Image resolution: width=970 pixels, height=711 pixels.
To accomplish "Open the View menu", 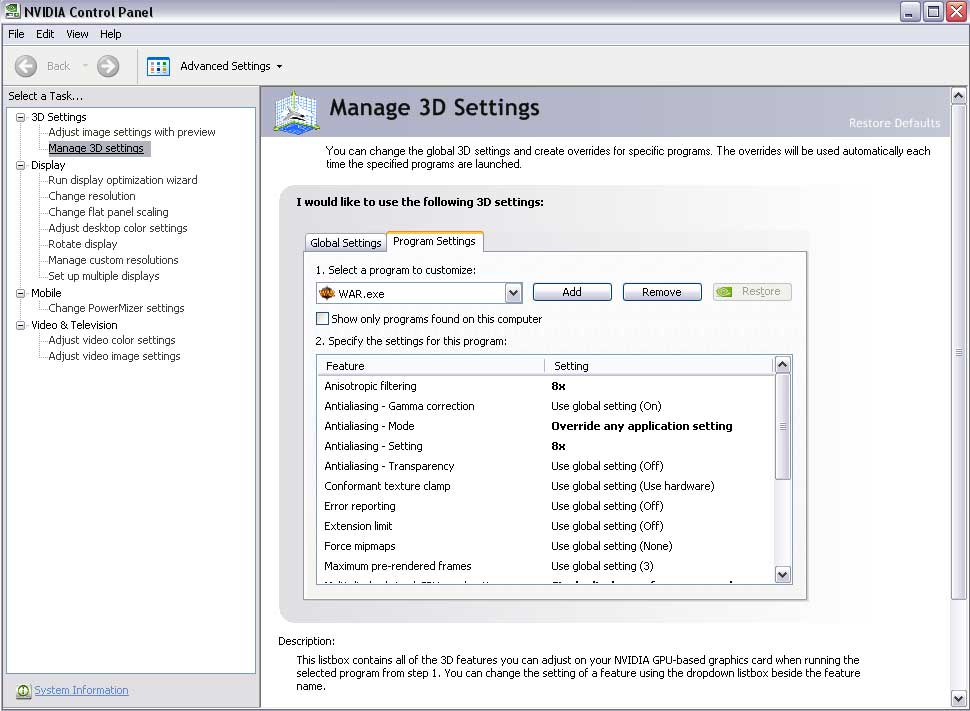I will (77, 34).
